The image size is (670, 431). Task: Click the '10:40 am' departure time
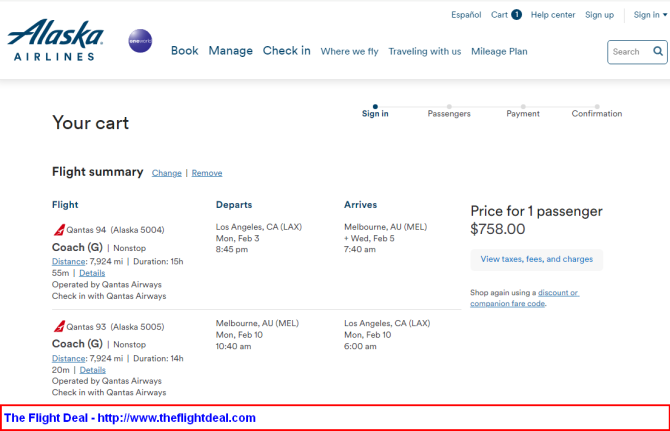tap(233, 346)
